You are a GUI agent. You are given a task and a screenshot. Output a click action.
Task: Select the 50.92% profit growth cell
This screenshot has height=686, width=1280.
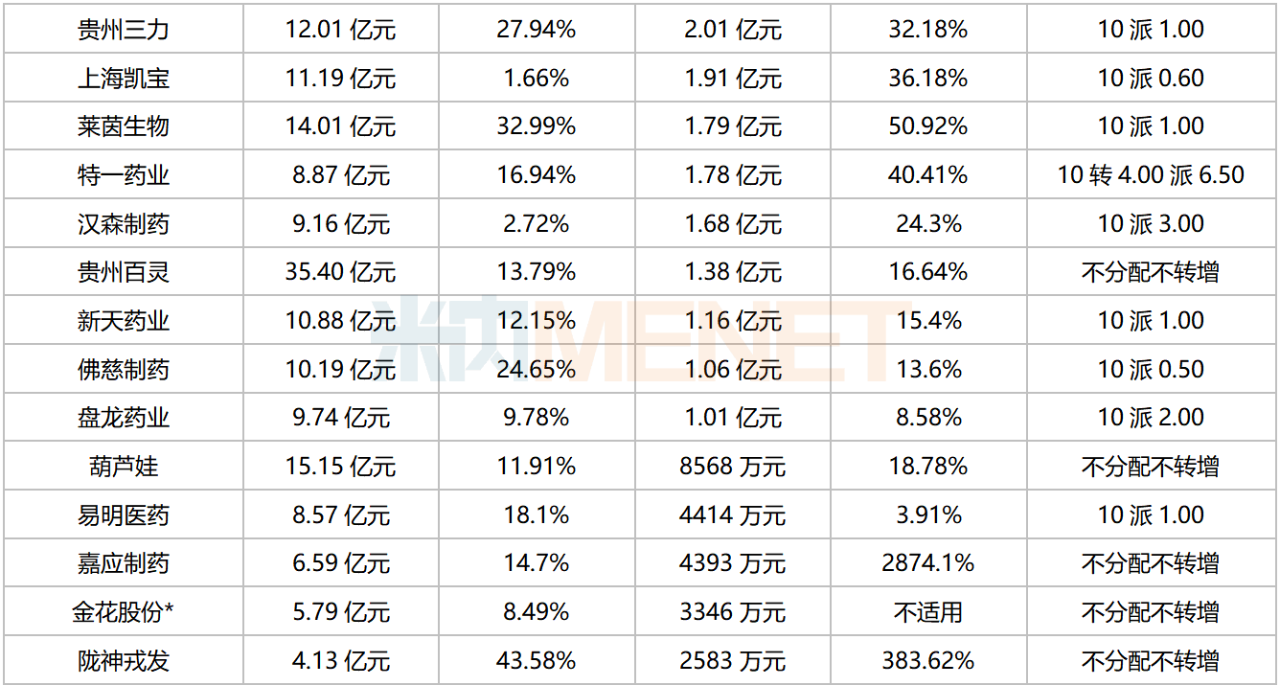928,127
